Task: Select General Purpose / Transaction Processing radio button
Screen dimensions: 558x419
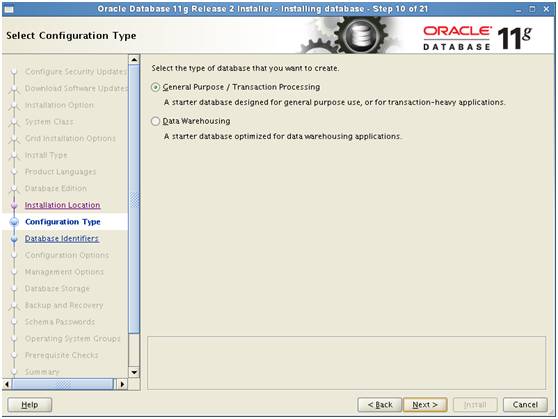Action: pos(156,87)
